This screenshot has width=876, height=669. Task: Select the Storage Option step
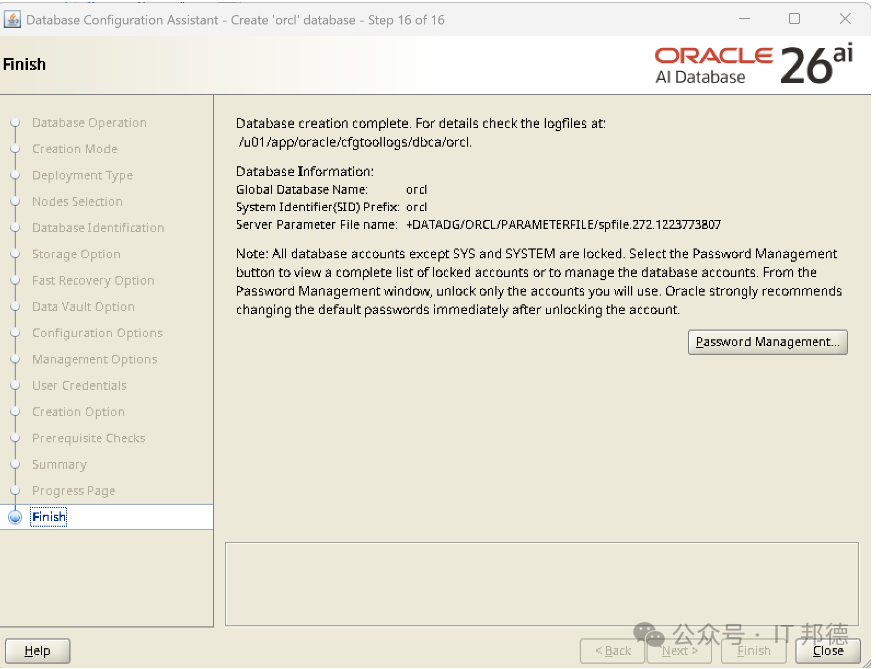pyautogui.click(x=76, y=254)
